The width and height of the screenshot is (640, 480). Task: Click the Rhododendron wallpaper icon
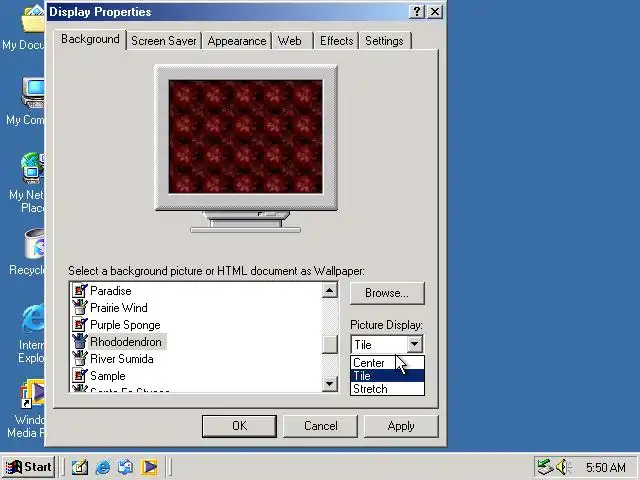(80, 342)
